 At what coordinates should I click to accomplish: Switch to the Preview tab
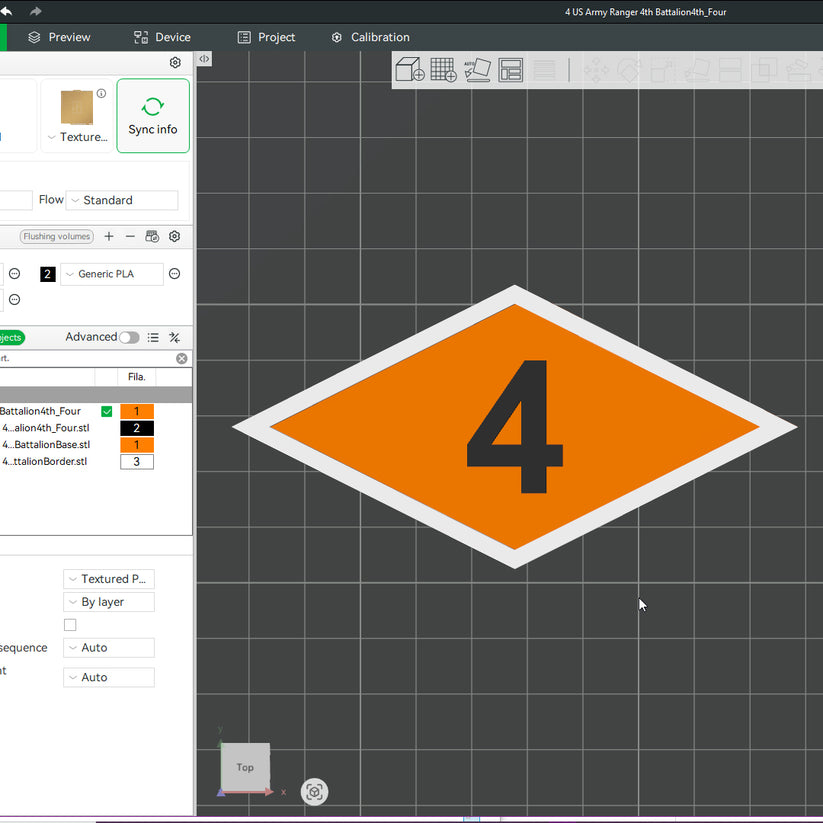[x=59, y=37]
